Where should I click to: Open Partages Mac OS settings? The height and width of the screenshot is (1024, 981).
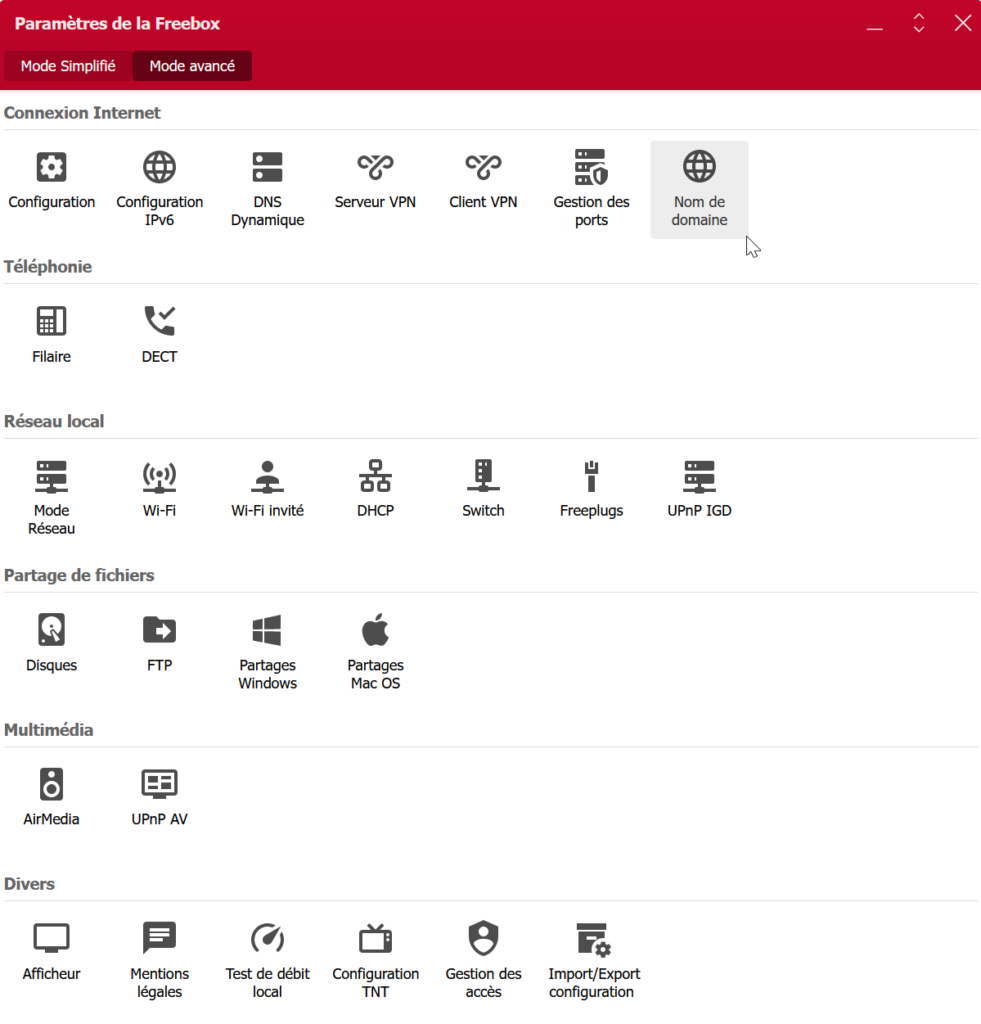pyautogui.click(x=375, y=631)
